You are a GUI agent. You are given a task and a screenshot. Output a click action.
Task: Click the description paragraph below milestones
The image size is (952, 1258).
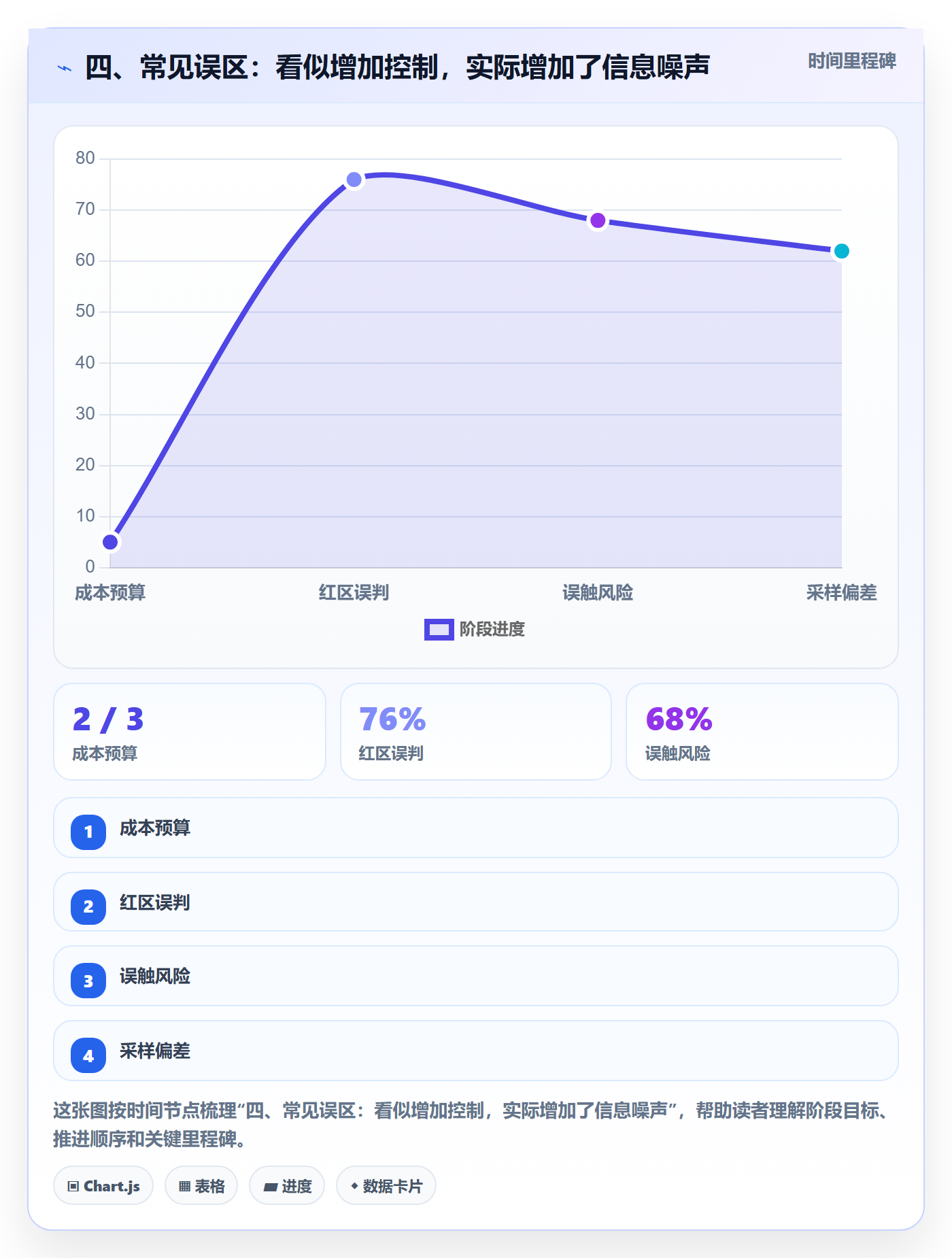[x=473, y=1125]
